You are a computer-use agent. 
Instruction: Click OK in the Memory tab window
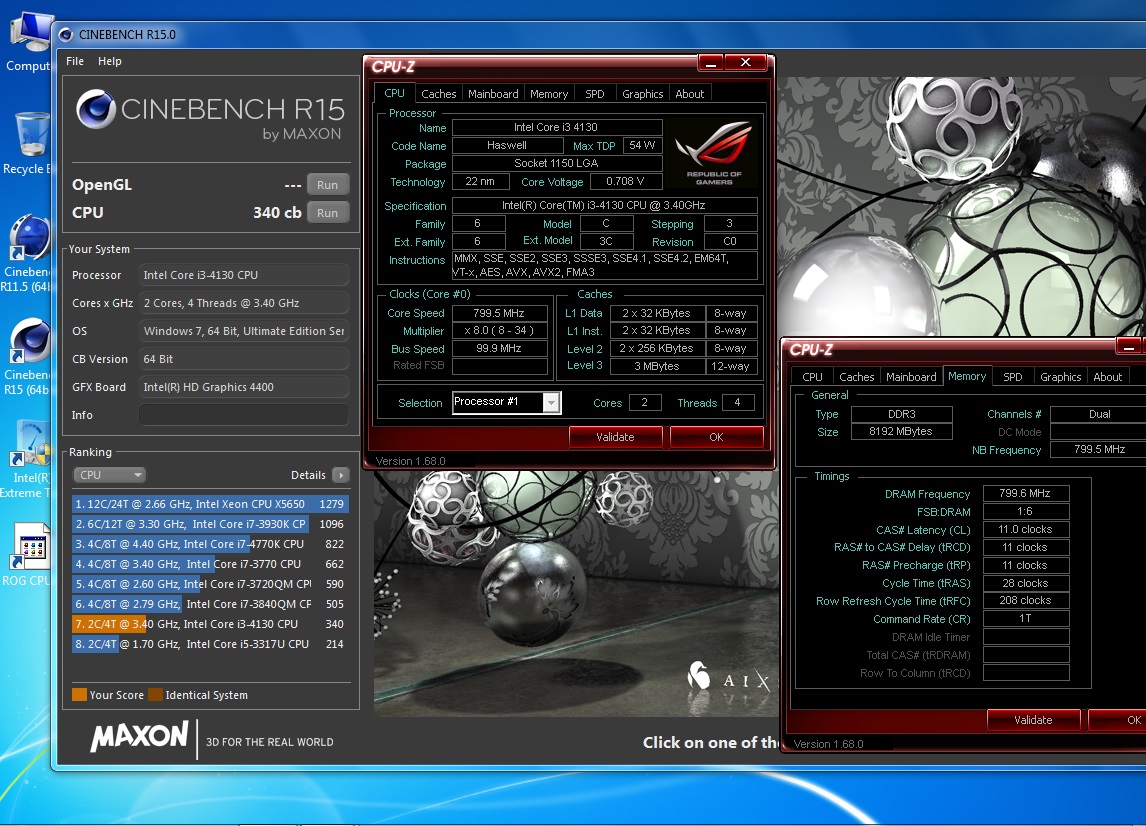tap(1117, 719)
